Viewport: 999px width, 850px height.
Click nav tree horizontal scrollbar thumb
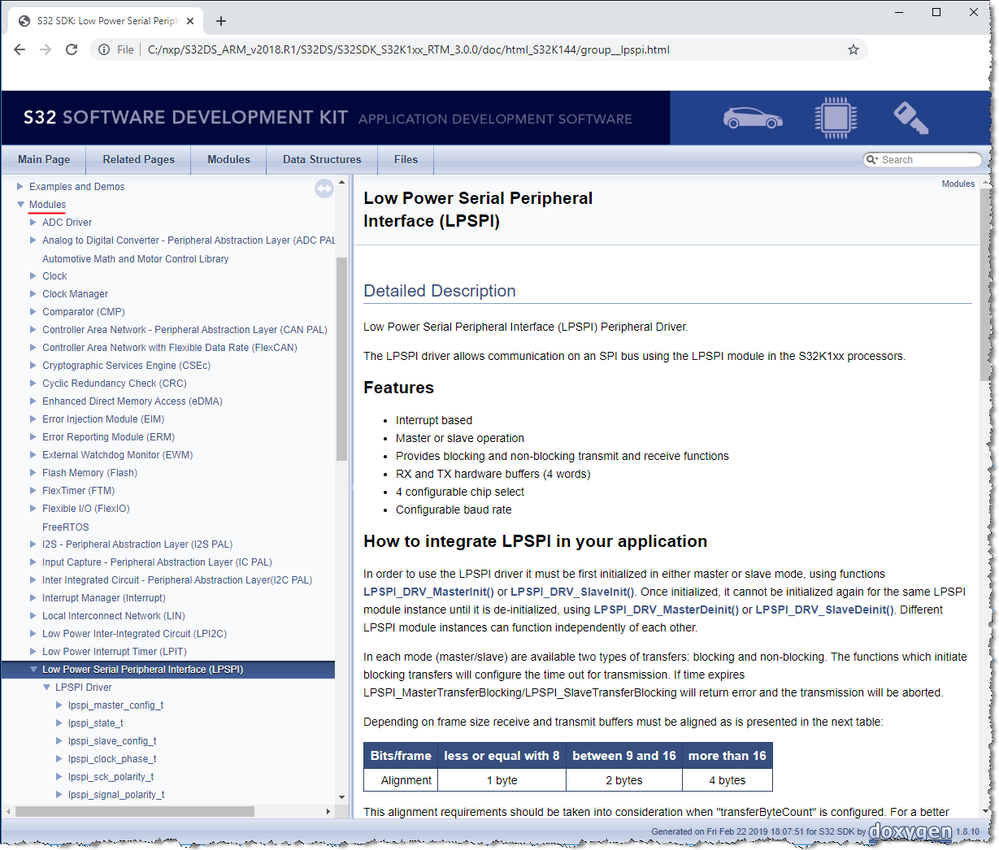[134, 811]
